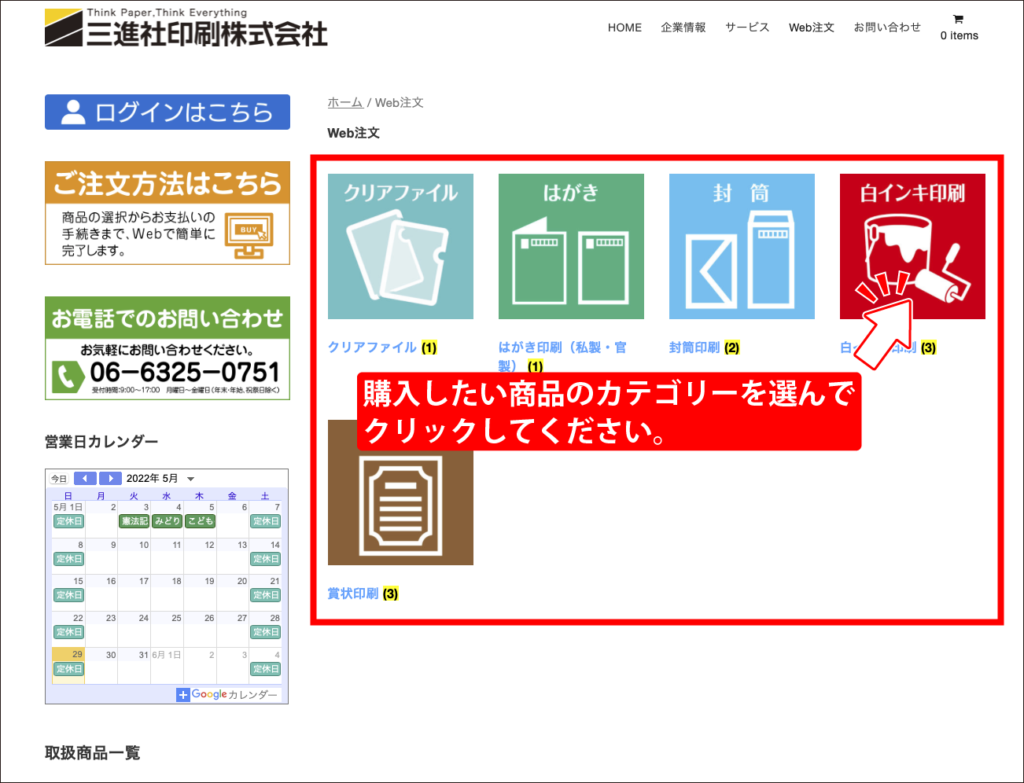This screenshot has height=783, width=1024.
Task: Expand the 2022年 5月 date dropdown
Action: (x=190, y=479)
